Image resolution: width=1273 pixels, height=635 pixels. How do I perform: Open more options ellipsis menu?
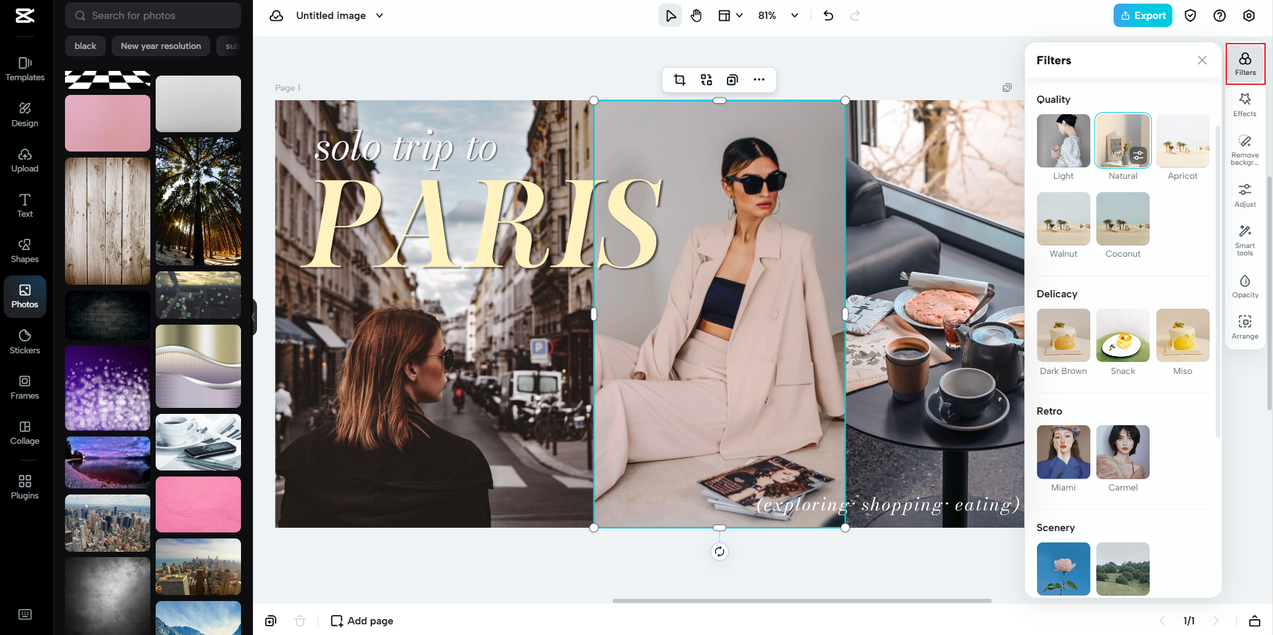point(759,80)
